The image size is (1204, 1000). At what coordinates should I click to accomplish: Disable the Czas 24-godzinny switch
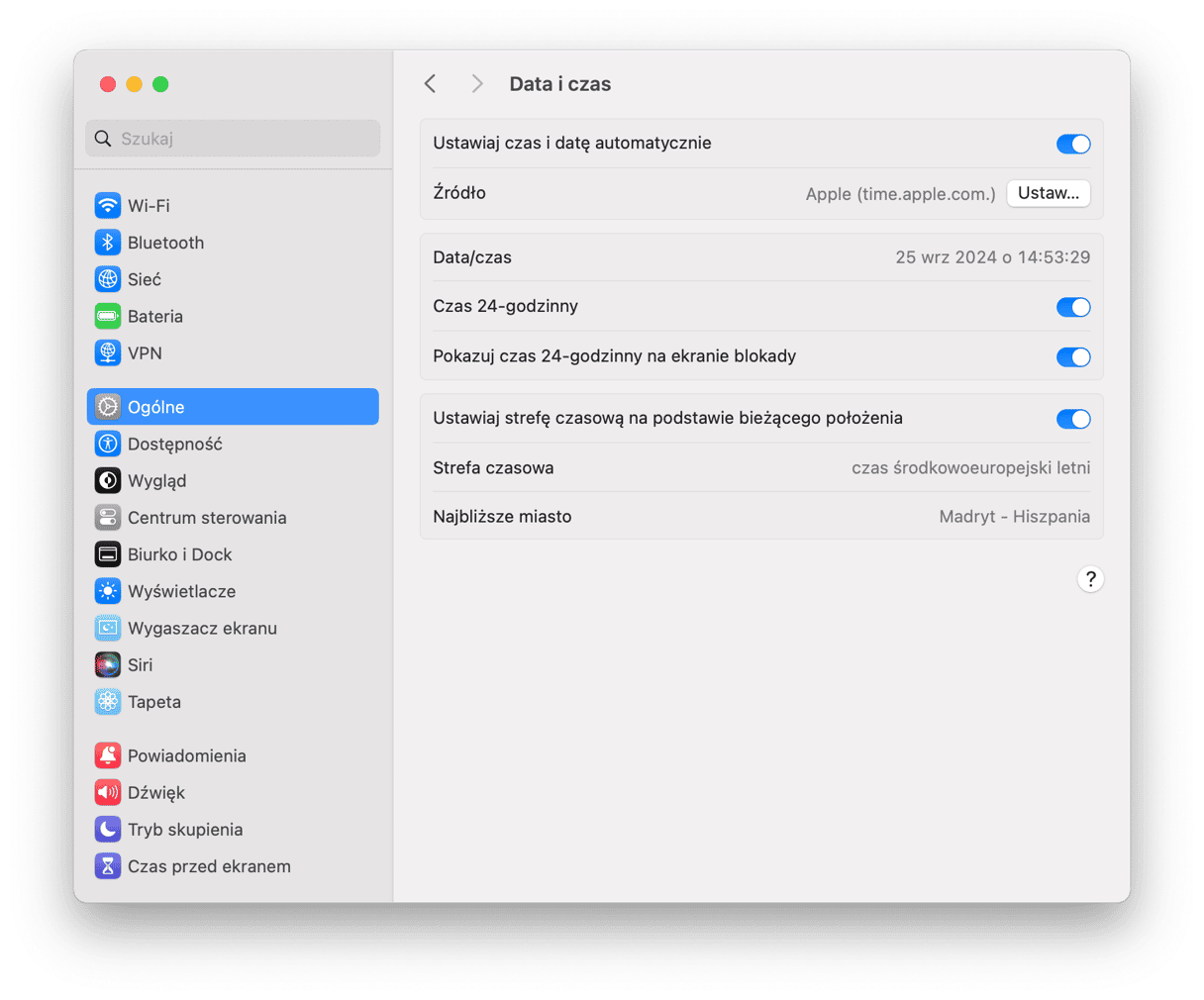[1073, 308]
